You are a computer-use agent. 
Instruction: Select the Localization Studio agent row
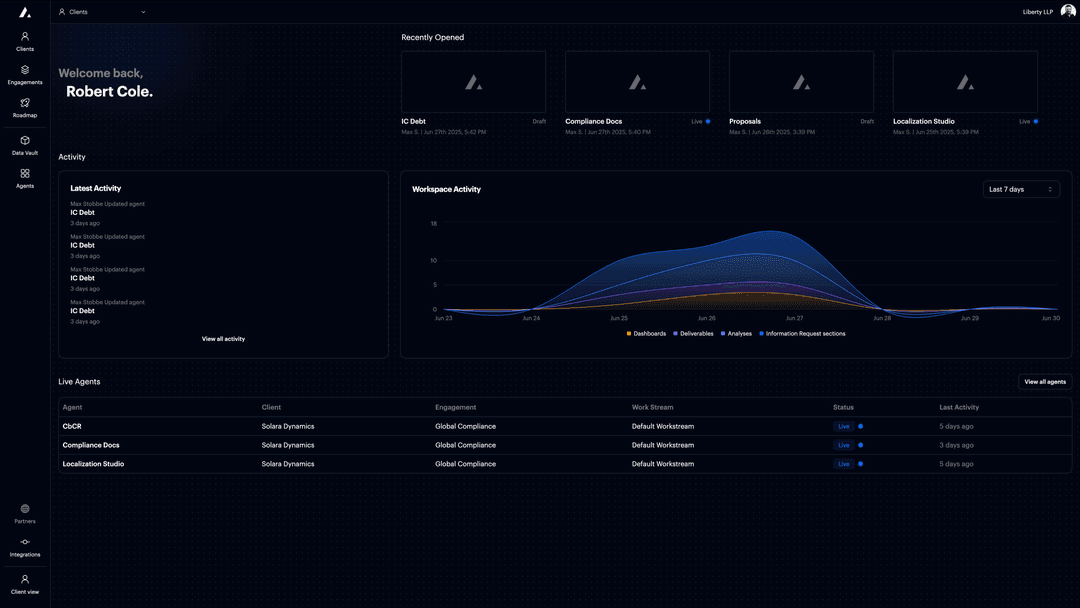94,464
